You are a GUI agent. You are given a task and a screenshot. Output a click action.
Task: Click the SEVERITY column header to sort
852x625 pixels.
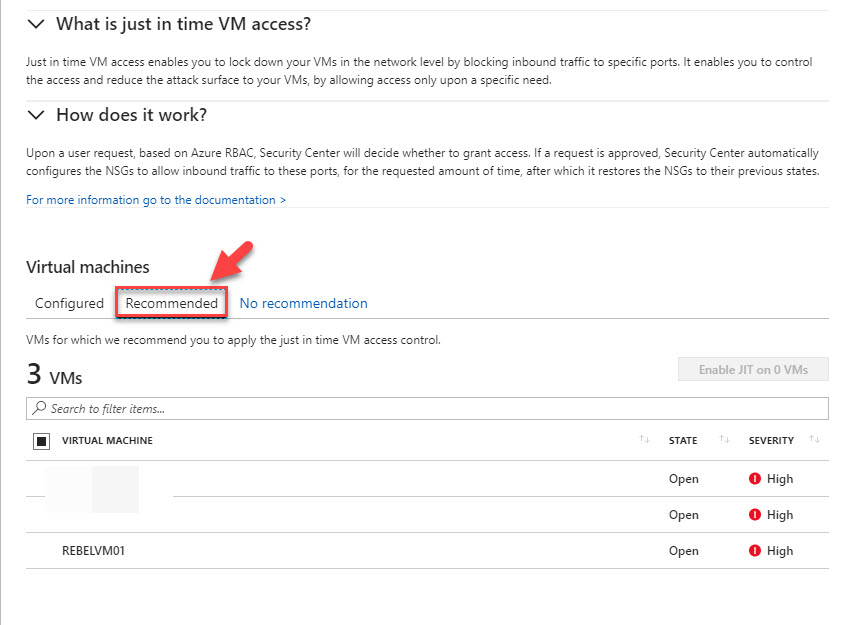(x=771, y=440)
